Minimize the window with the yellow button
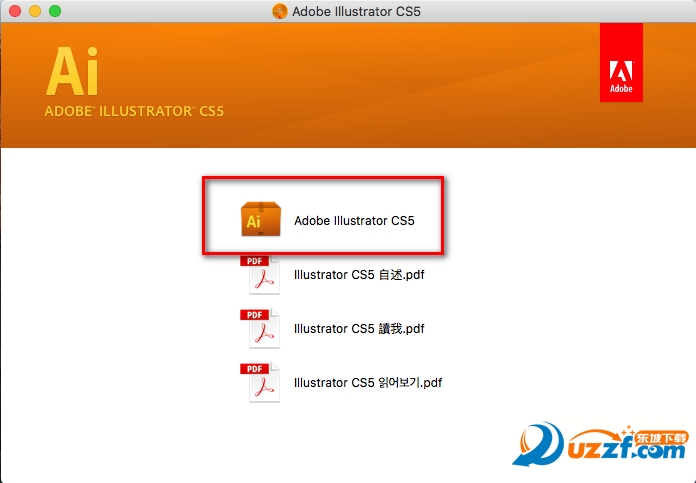This screenshot has height=483, width=696. pos(34,11)
